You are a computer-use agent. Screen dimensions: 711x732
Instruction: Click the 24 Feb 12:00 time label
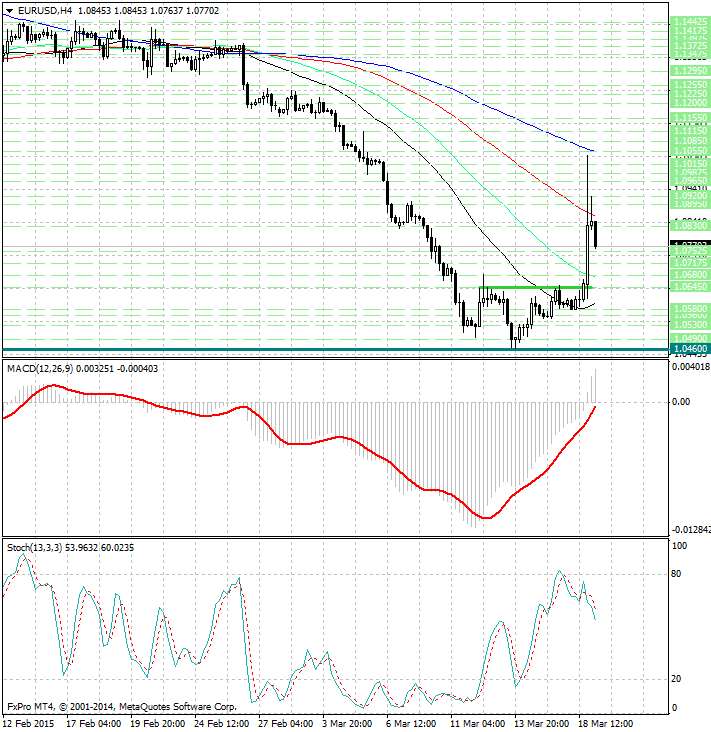pyautogui.click(x=222, y=724)
